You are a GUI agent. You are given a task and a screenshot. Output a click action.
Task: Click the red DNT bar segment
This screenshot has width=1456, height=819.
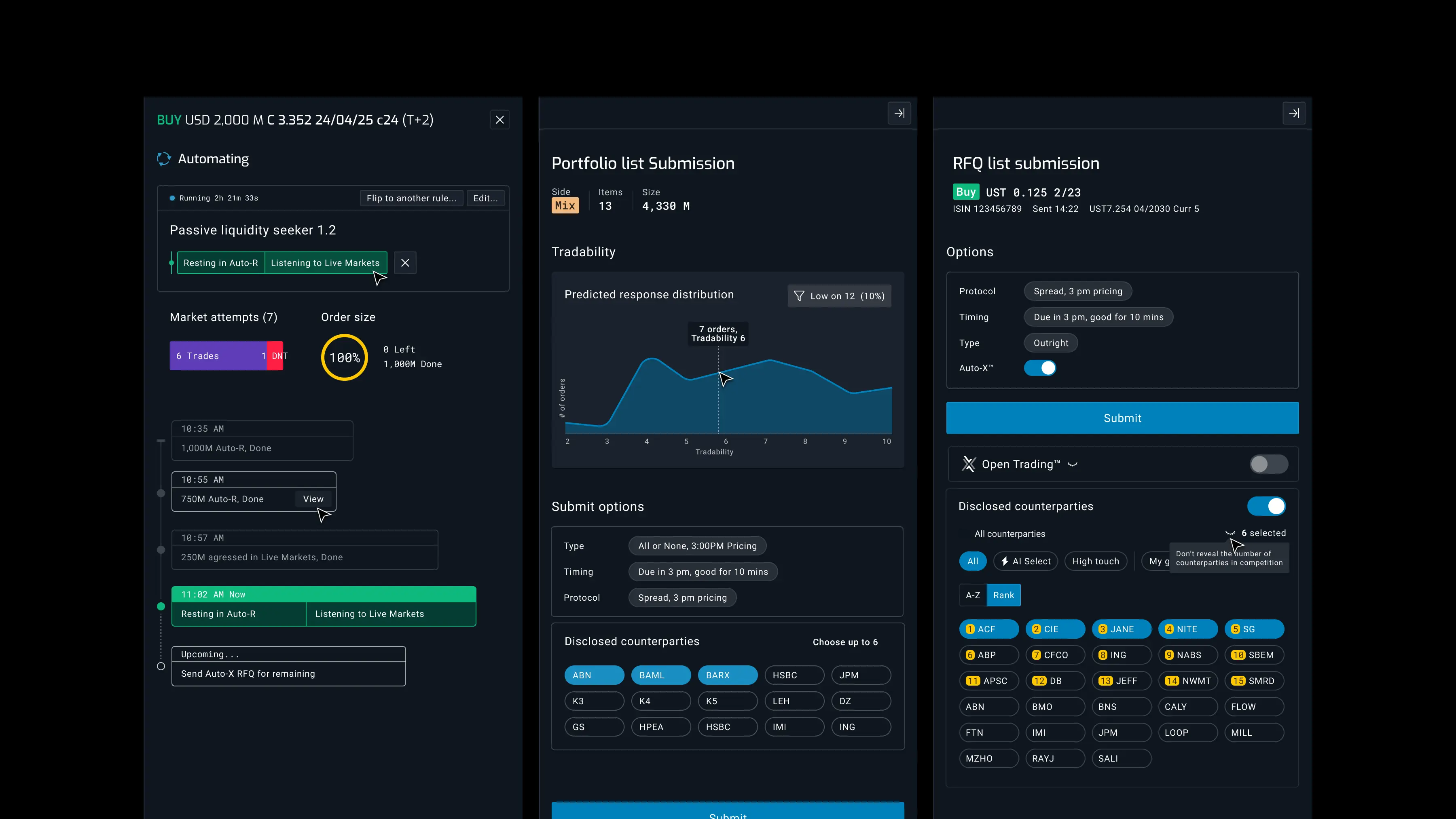(275, 356)
